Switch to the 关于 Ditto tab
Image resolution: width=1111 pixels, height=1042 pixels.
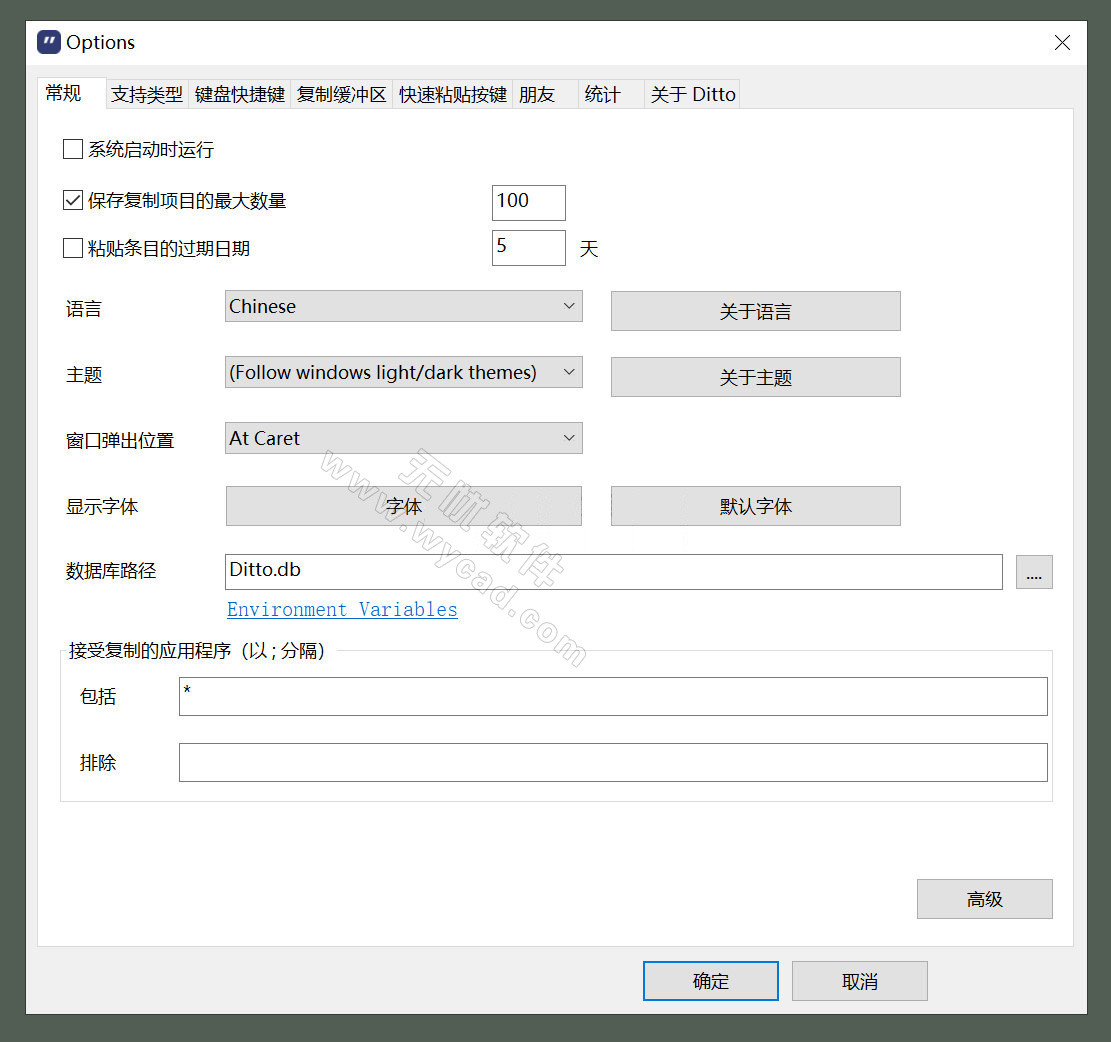692,95
